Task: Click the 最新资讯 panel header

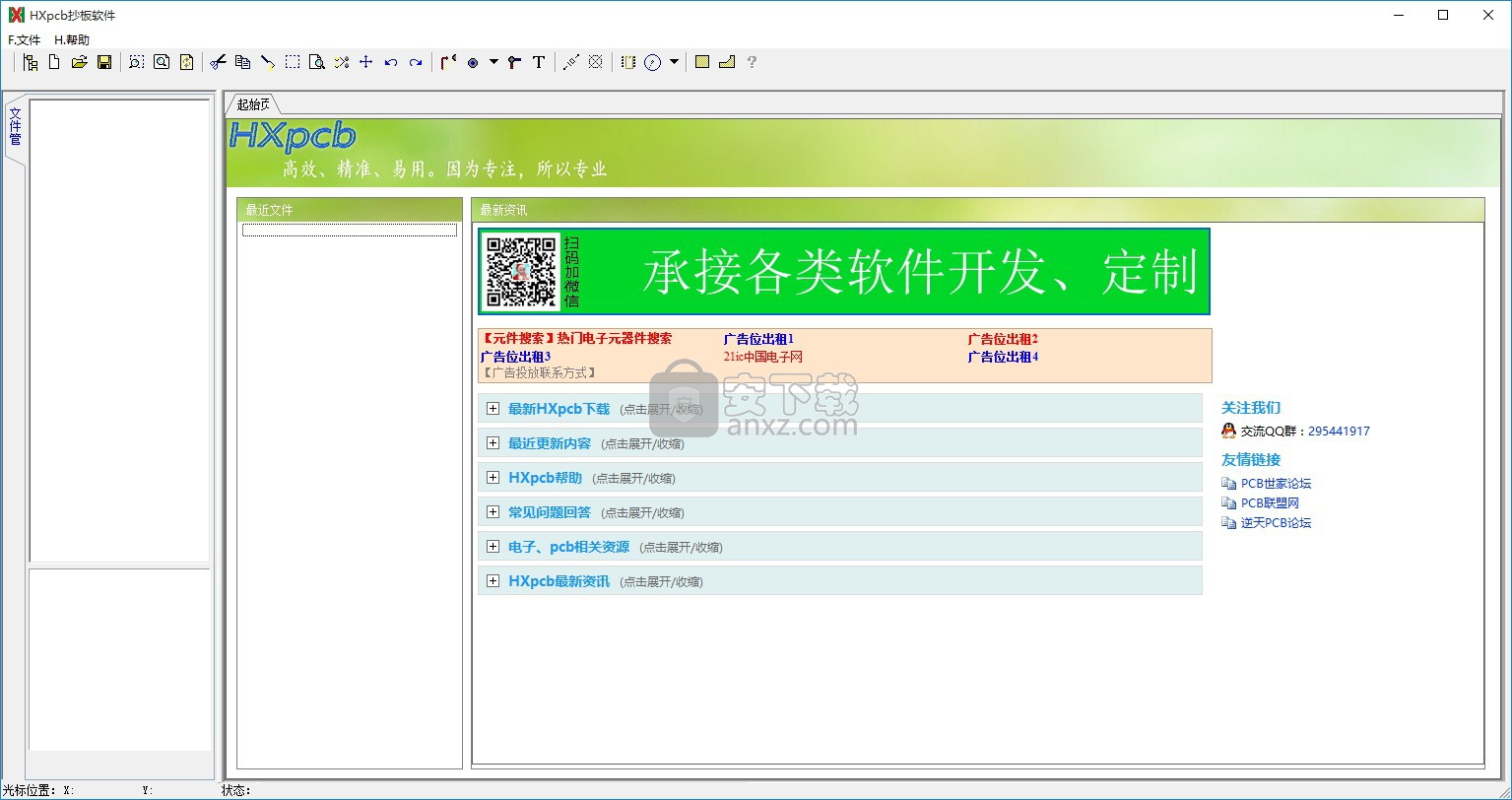Action: point(978,210)
